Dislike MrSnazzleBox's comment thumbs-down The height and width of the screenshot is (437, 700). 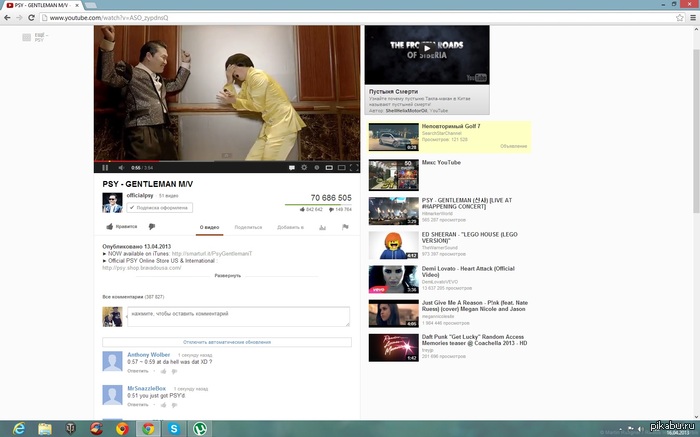click(174, 405)
